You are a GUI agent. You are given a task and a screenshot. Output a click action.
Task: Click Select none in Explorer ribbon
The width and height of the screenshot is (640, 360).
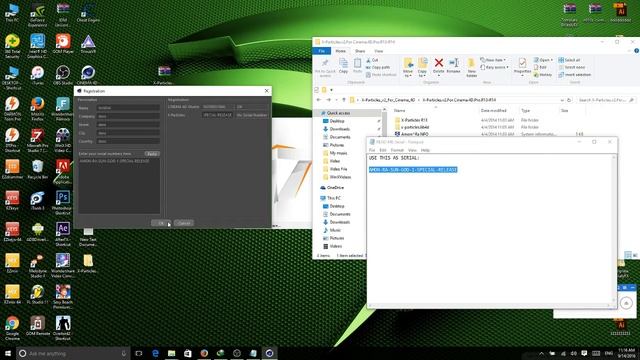click(x=571, y=67)
